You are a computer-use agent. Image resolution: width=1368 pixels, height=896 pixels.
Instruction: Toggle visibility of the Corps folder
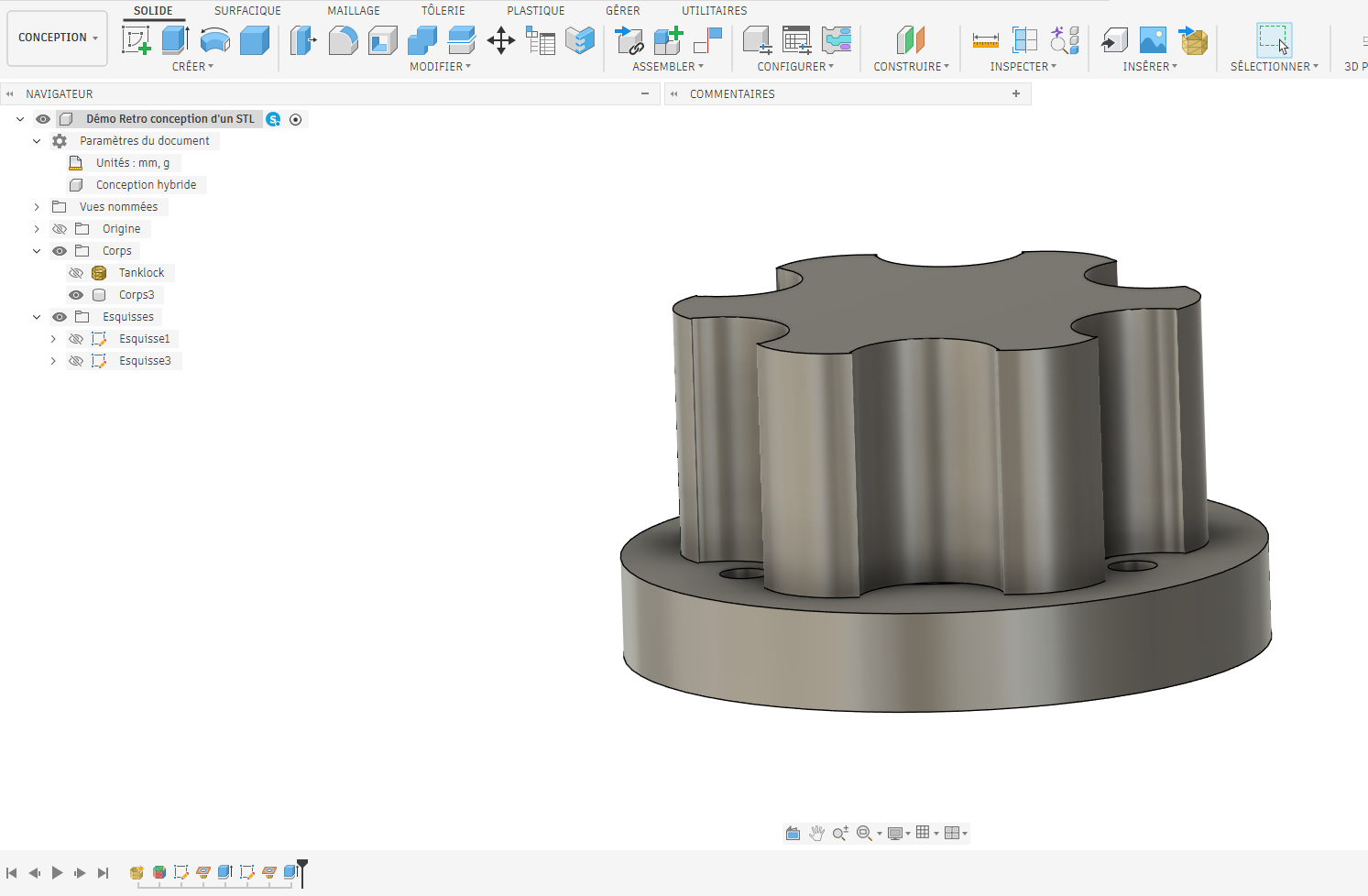(x=60, y=251)
